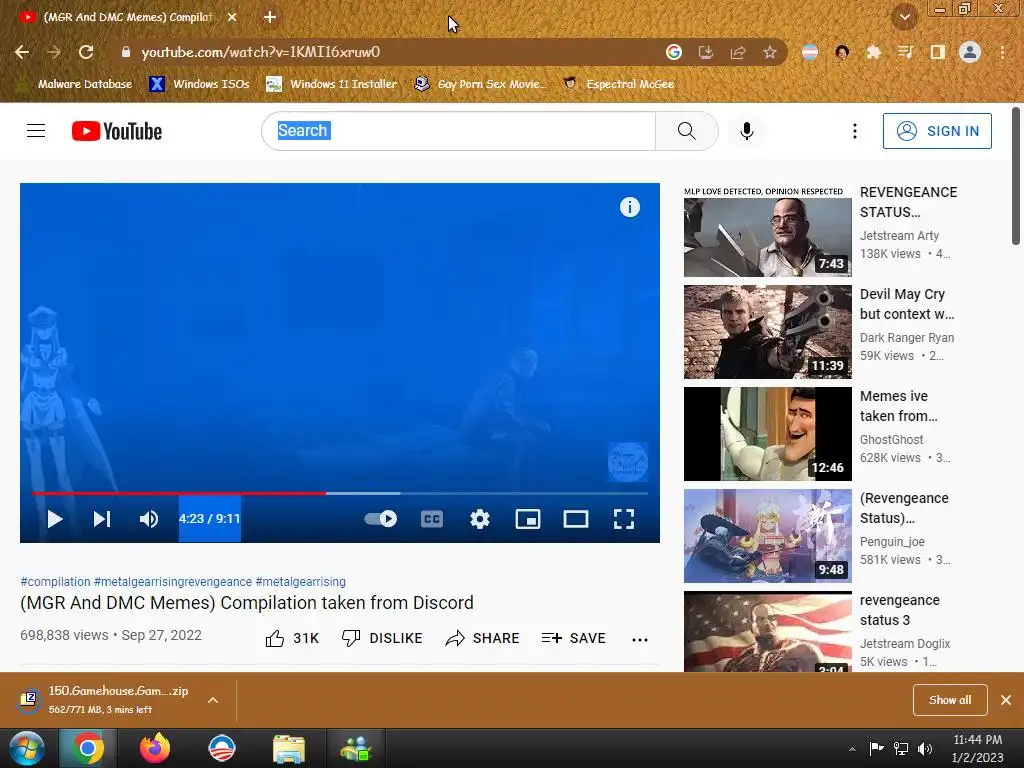1024x768 pixels.
Task: Open tab search dropdown arrow
Action: (904, 17)
